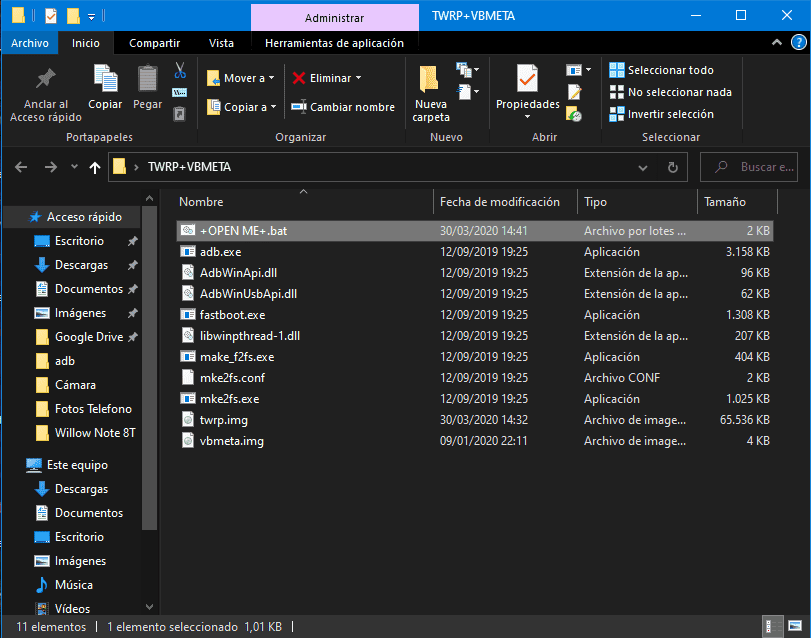Click the Cut scissors icon

(x=179, y=70)
